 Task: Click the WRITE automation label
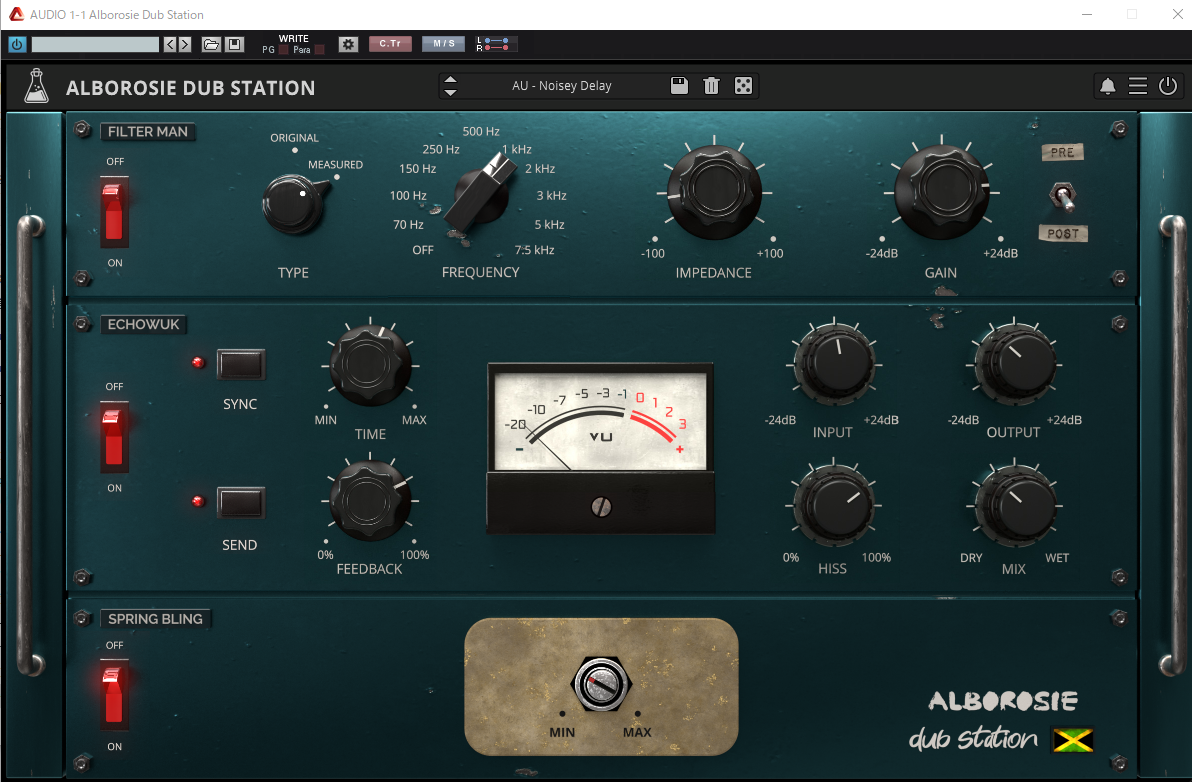coord(293,38)
